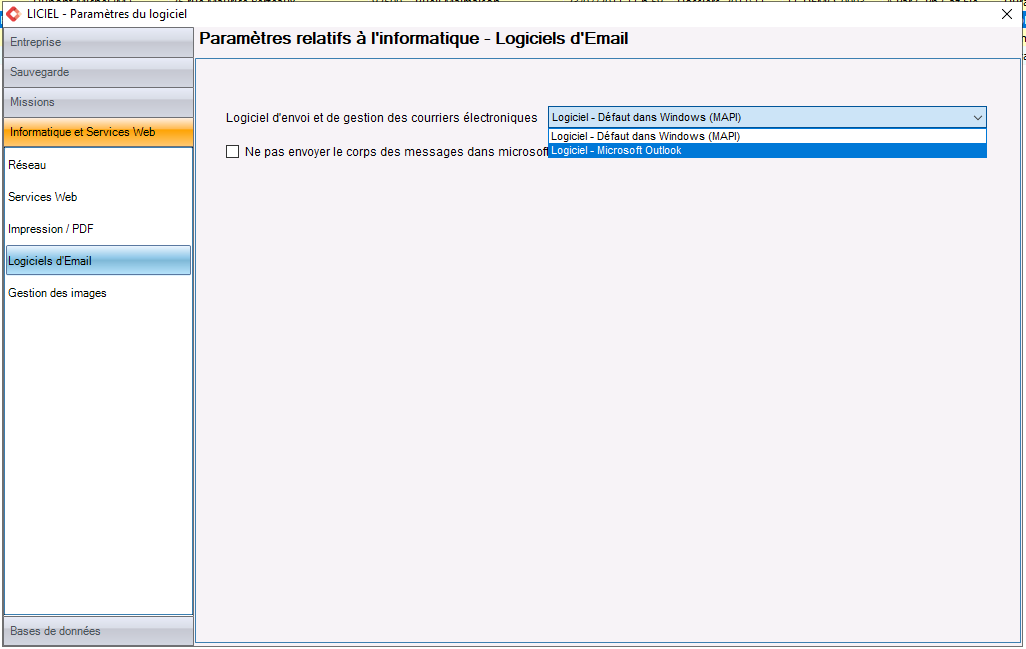Enable 'Ne pas envoyer le corps des messages' checkbox
The height and width of the screenshot is (649, 1026).
(232, 152)
